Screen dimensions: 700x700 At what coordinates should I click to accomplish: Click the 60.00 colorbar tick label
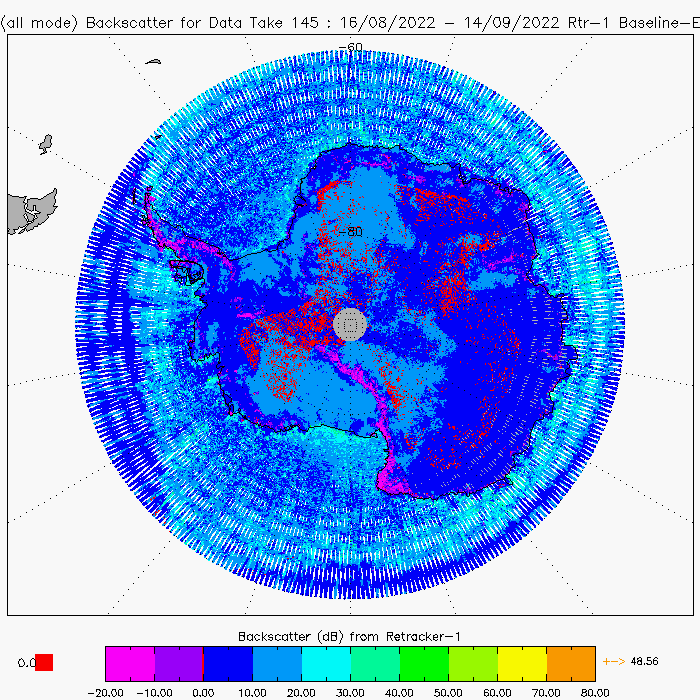coord(497,693)
